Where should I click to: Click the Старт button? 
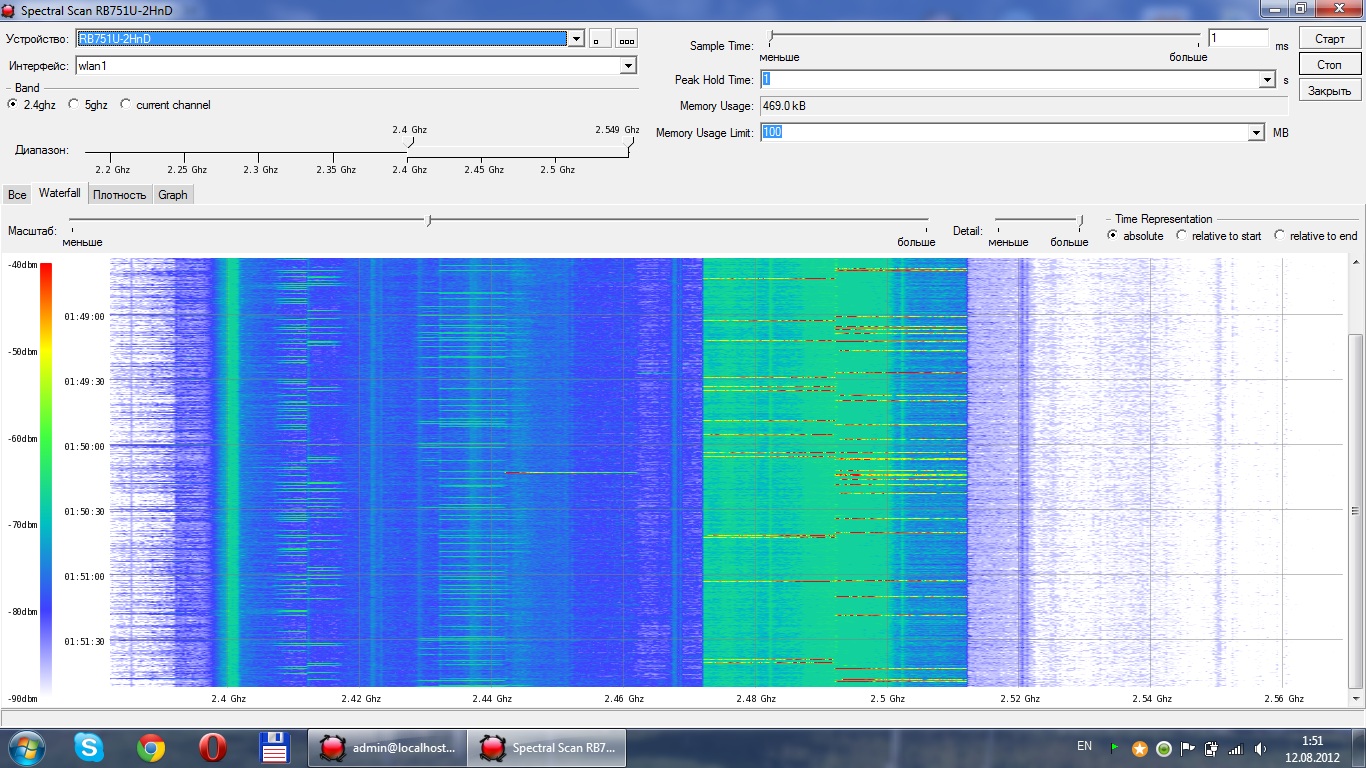click(x=1330, y=39)
